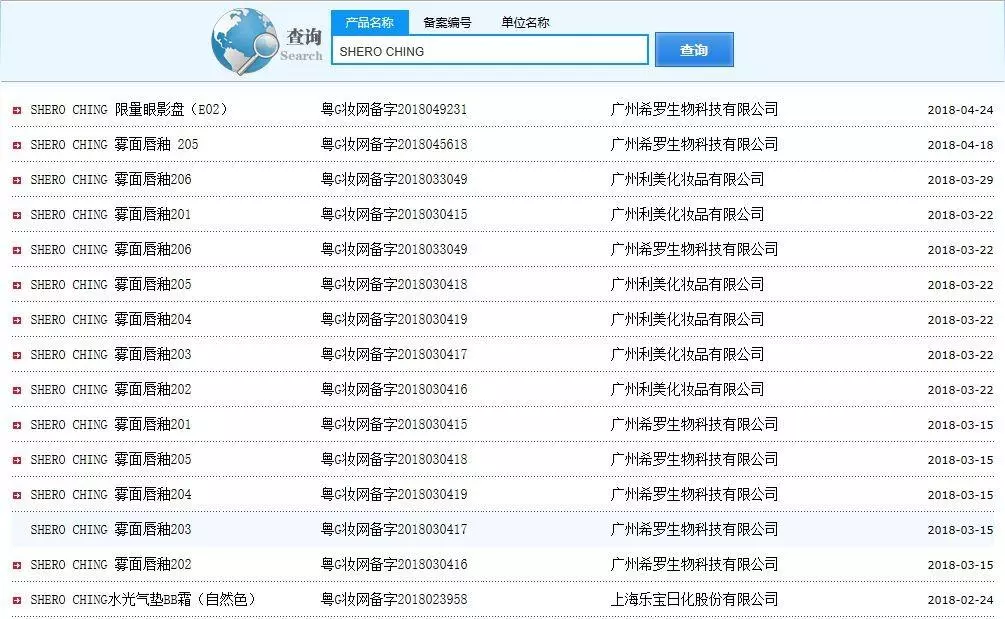The height and width of the screenshot is (619, 1005).
Task: Select record number 粤G妆网备字2018045618
Action: coord(394,145)
